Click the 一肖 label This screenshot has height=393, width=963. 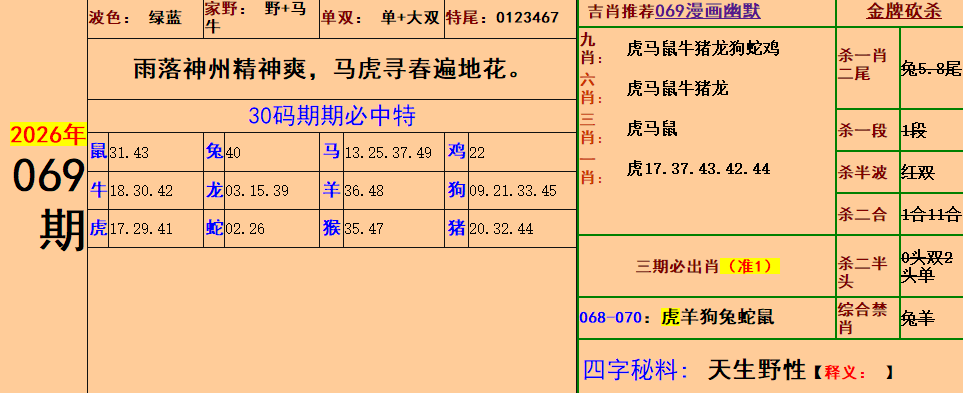591,169
